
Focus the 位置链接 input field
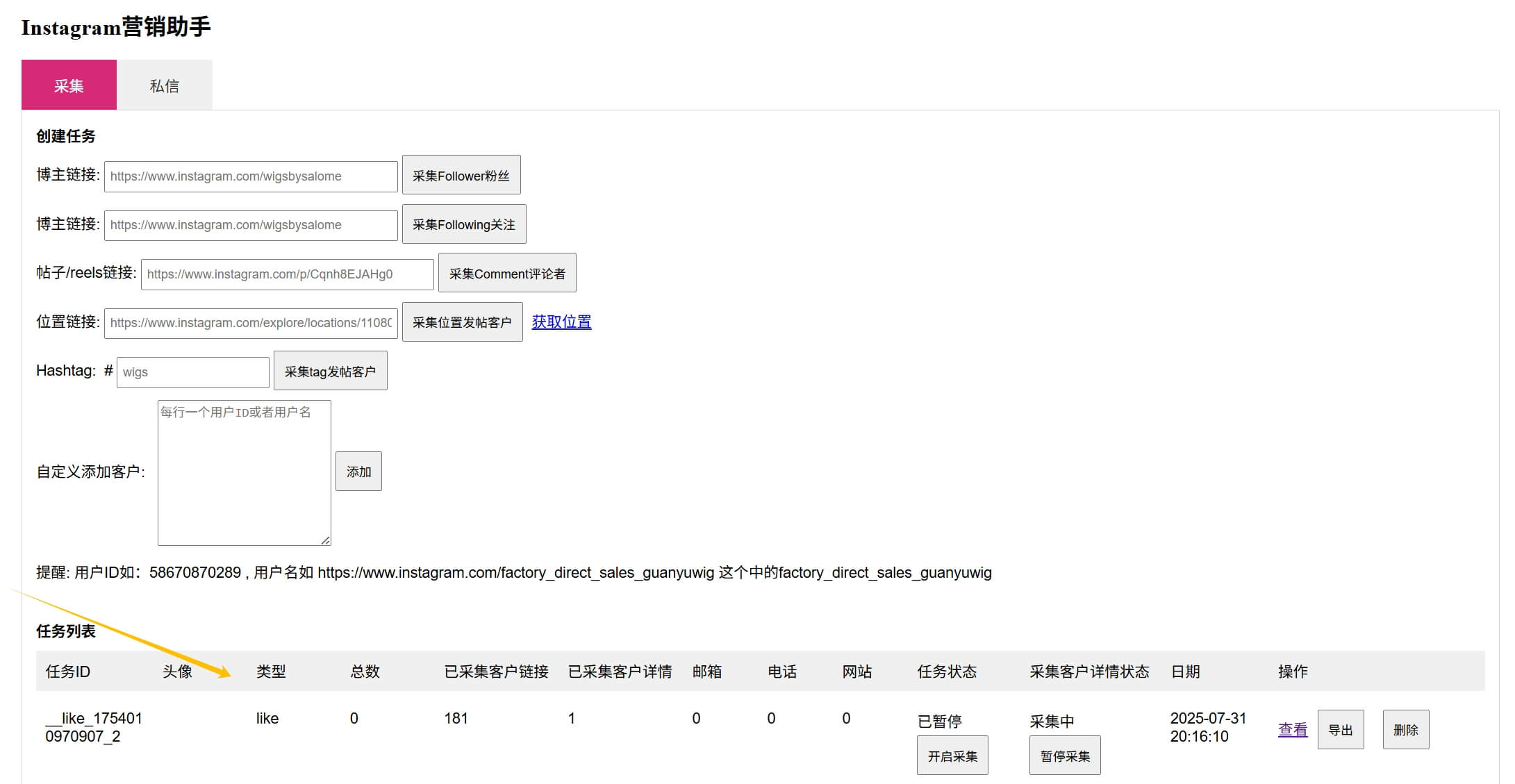pos(251,323)
